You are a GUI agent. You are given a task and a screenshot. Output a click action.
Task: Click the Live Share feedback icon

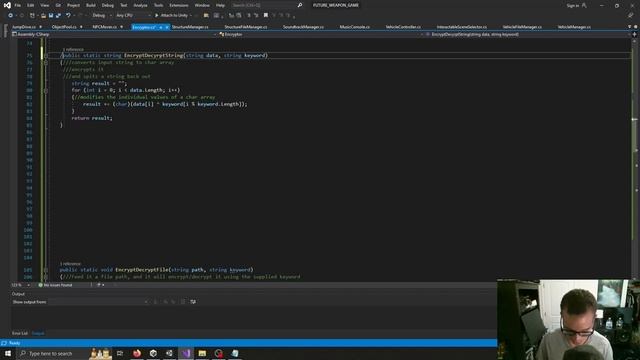(x=630, y=16)
